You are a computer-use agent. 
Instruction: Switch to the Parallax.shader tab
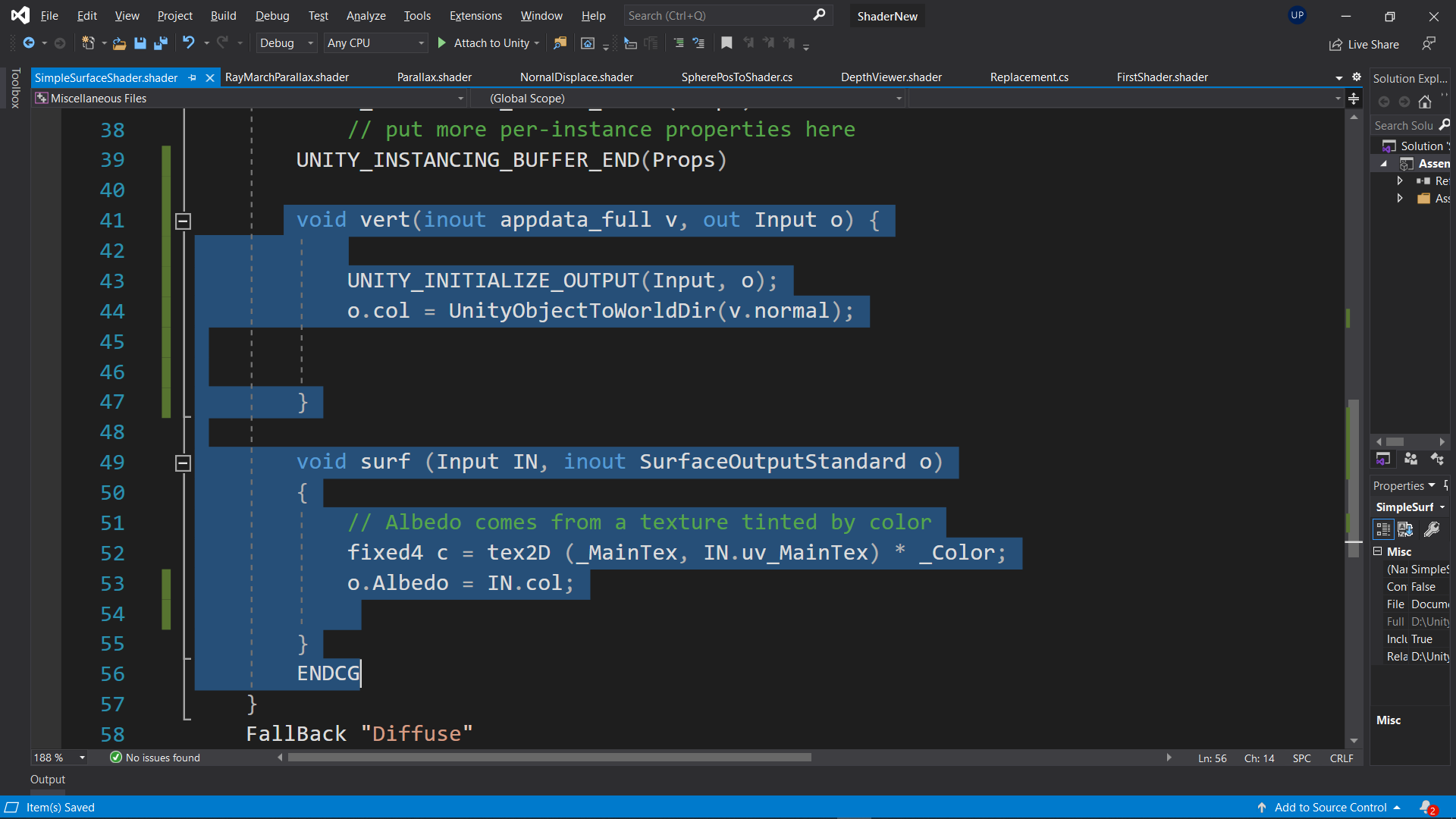(x=434, y=77)
